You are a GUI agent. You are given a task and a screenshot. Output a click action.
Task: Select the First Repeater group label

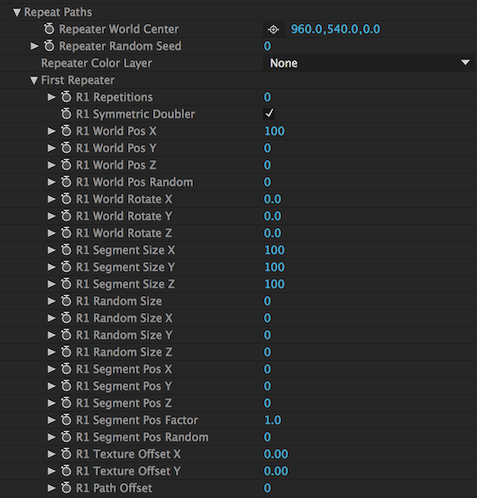click(78, 80)
